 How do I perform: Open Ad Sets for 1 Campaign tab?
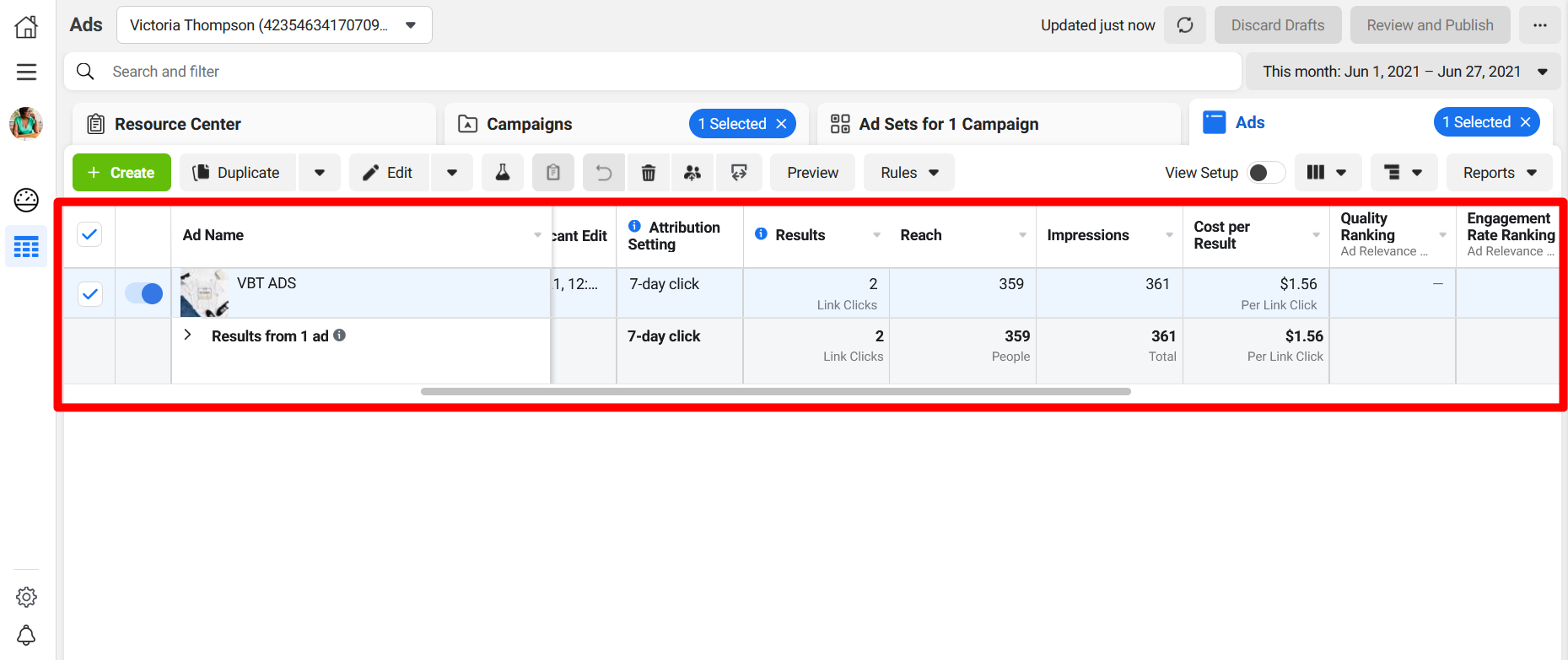(x=948, y=124)
